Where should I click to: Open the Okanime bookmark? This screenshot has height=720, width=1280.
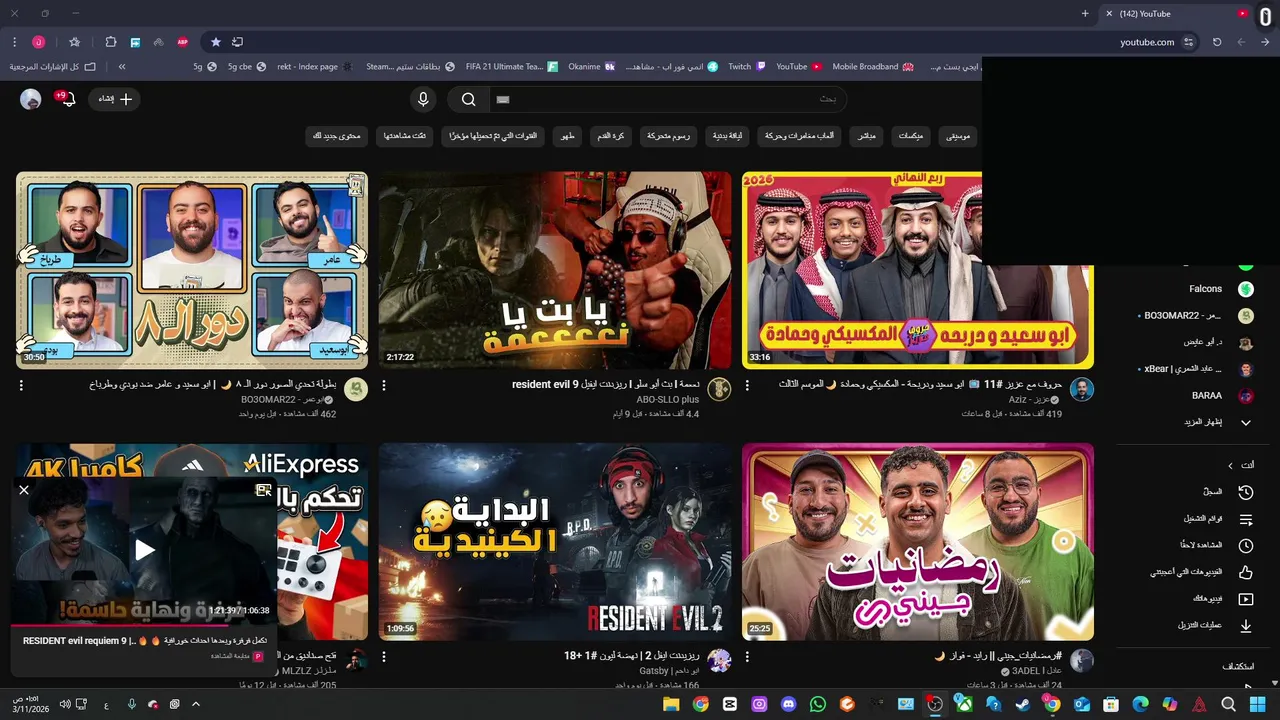pyautogui.click(x=591, y=67)
